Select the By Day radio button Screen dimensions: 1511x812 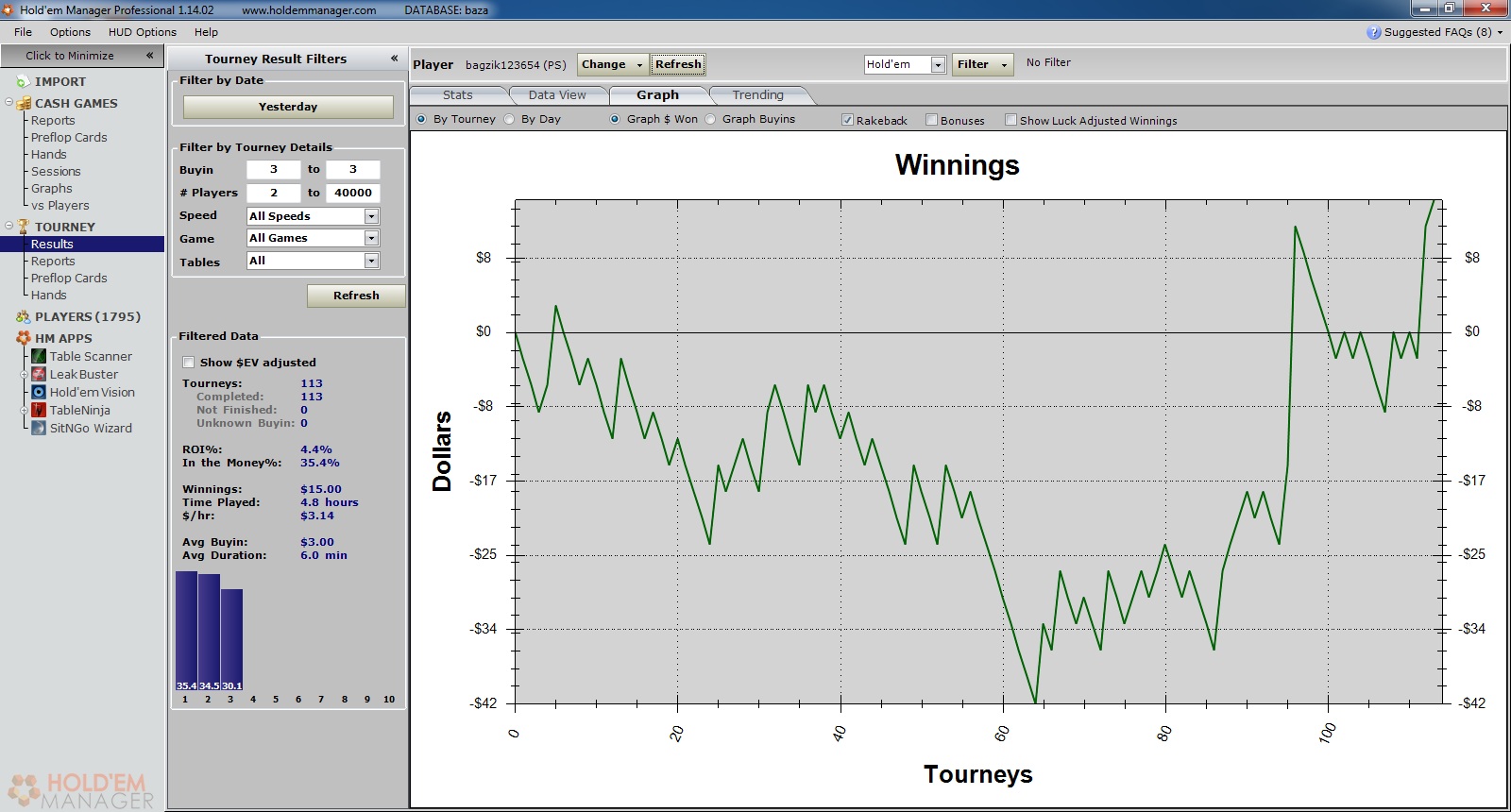pyautogui.click(x=510, y=119)
